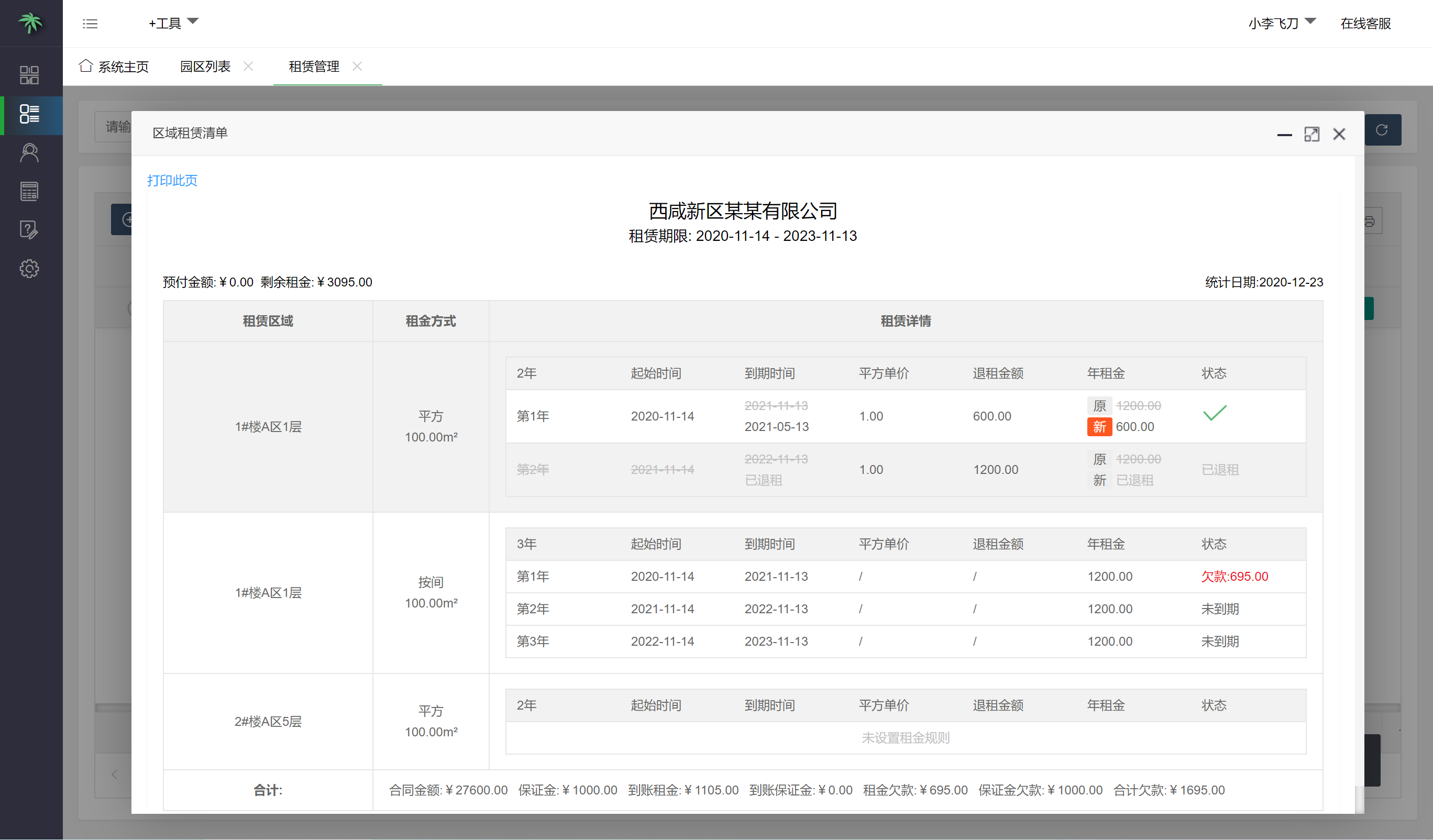Viewport: 1433px width, 840px height.
Task: Open the help edit sidebar icon
Action: (29, 230)
